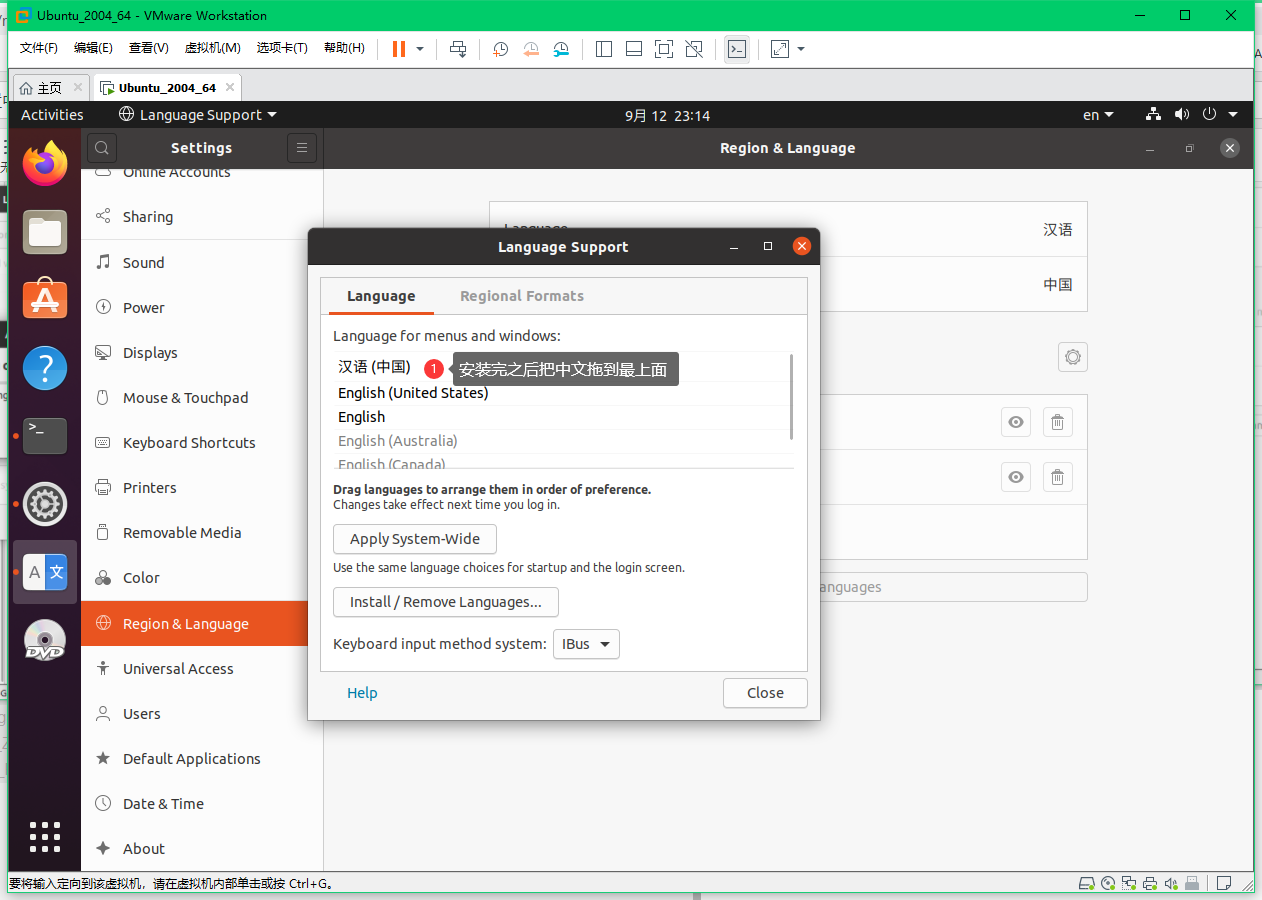Open the Settings hamburger menu

302,148
